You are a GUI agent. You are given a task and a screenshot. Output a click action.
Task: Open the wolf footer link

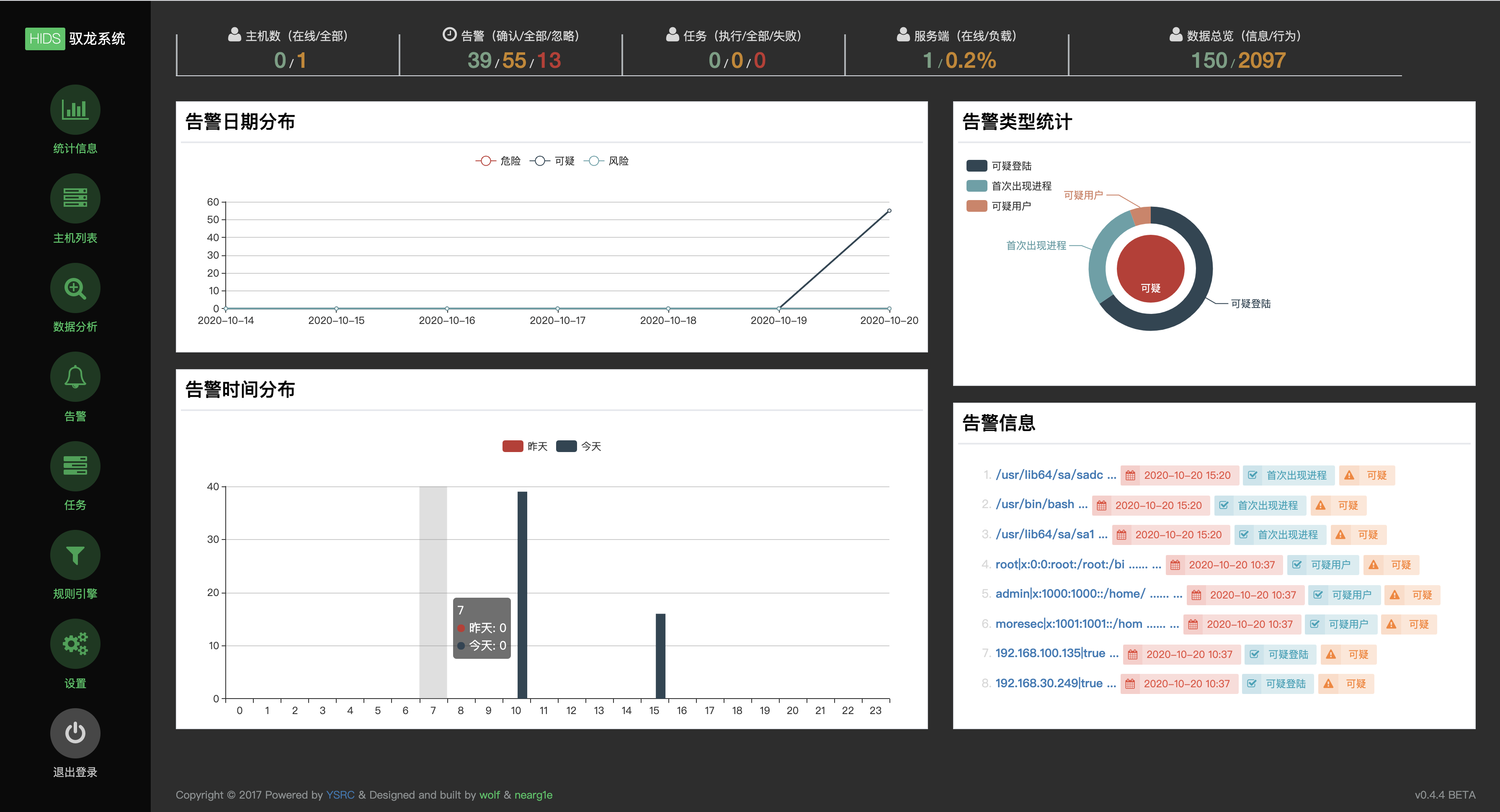pos(489,795)
